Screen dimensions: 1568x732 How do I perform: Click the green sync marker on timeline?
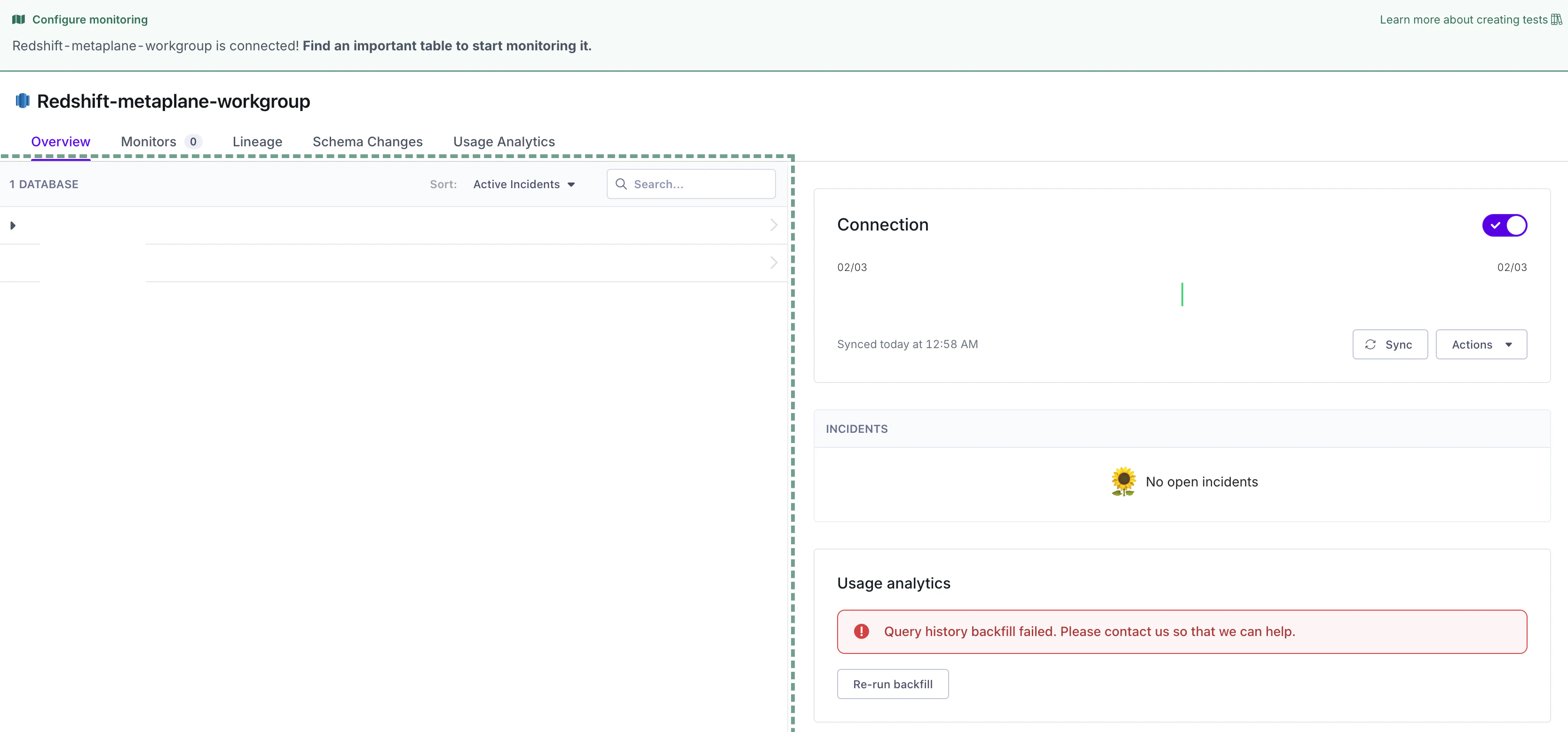(1182, 295)
